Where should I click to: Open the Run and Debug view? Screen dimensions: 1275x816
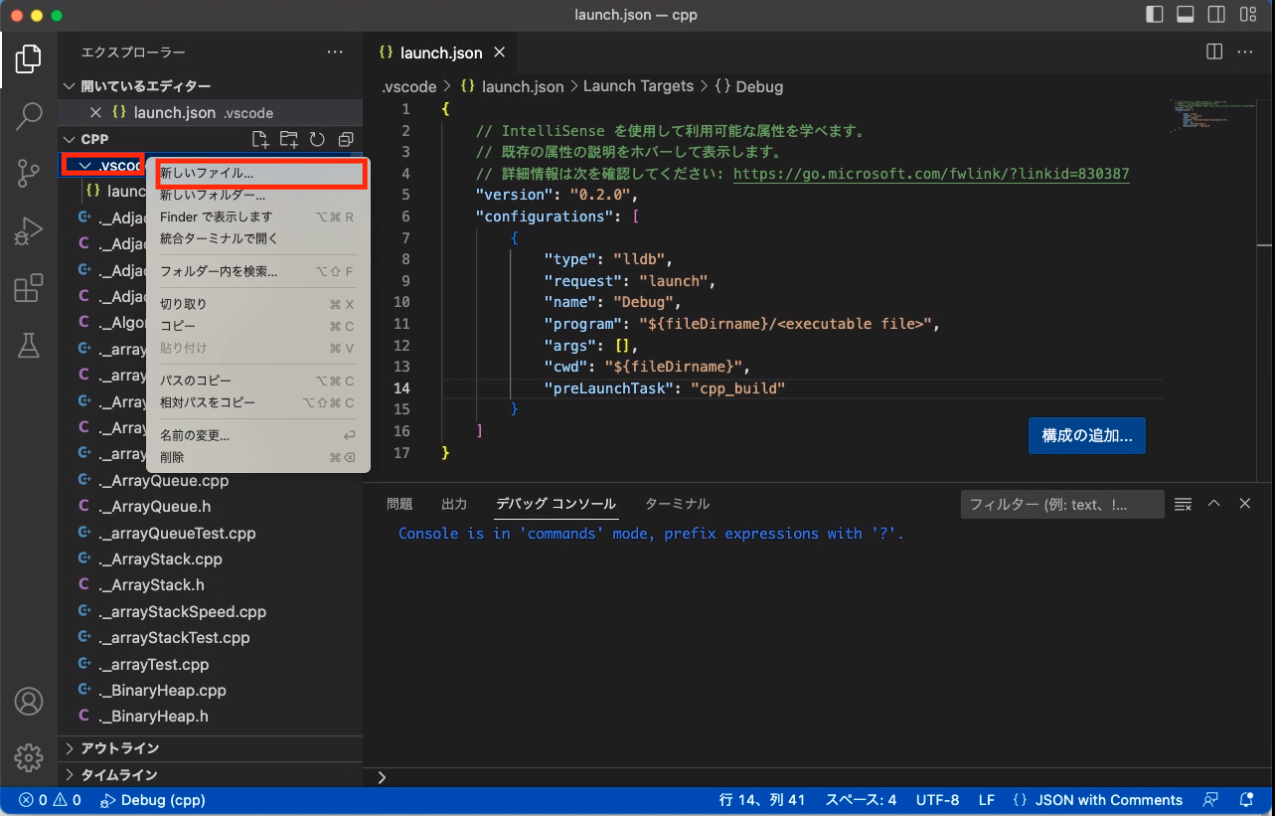click(x=28, y=232)
